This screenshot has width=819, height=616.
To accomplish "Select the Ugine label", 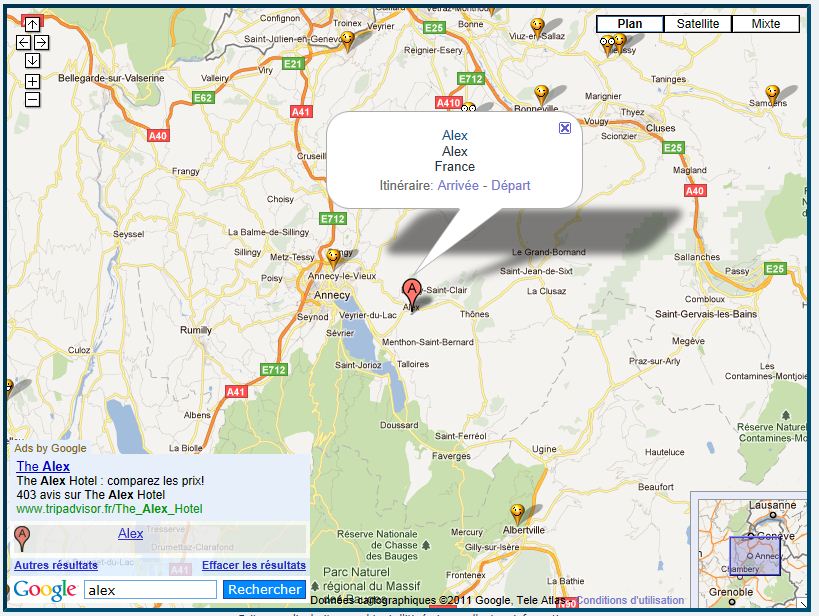I will [544, 449].
